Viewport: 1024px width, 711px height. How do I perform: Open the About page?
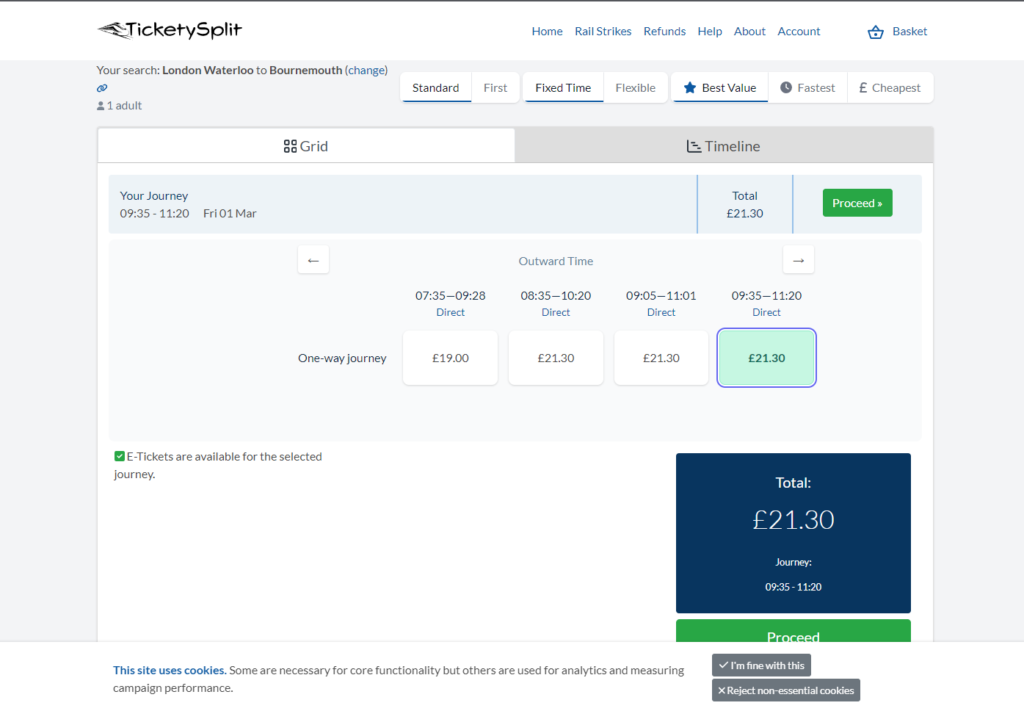(749, 31)
